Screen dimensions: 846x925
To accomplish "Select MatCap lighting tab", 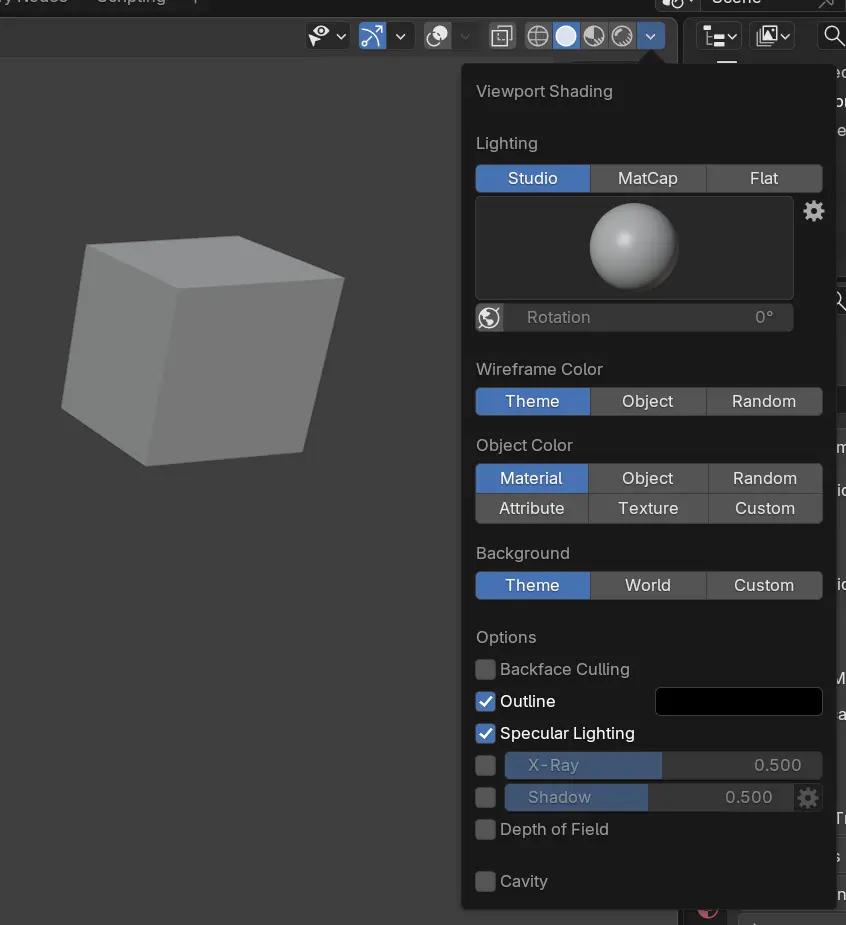I will pos(648,178).
